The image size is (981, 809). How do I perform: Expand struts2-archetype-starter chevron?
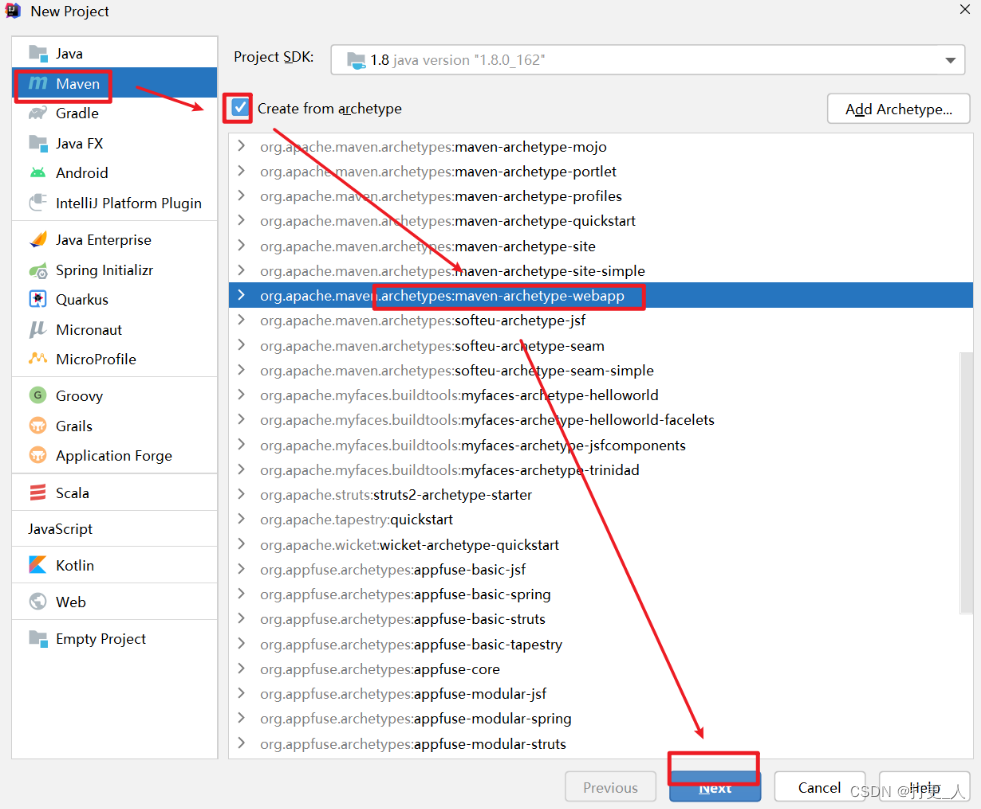[241, 494]
